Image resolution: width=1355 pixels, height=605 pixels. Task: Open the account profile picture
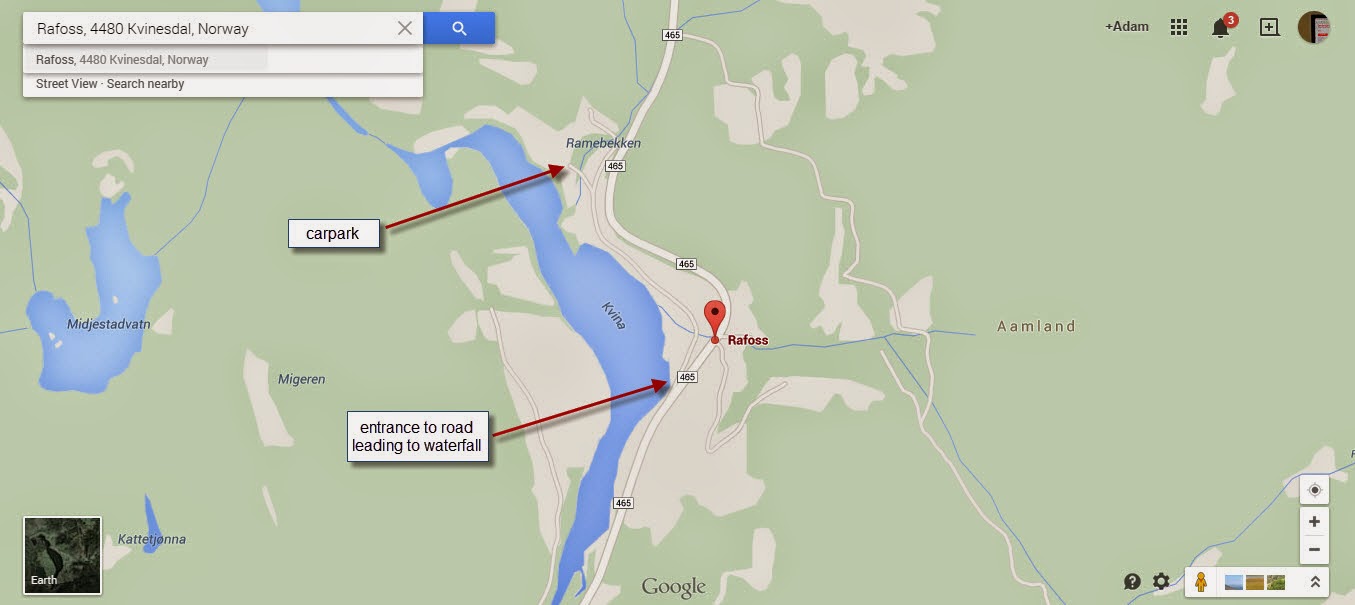coord(1313,27)
